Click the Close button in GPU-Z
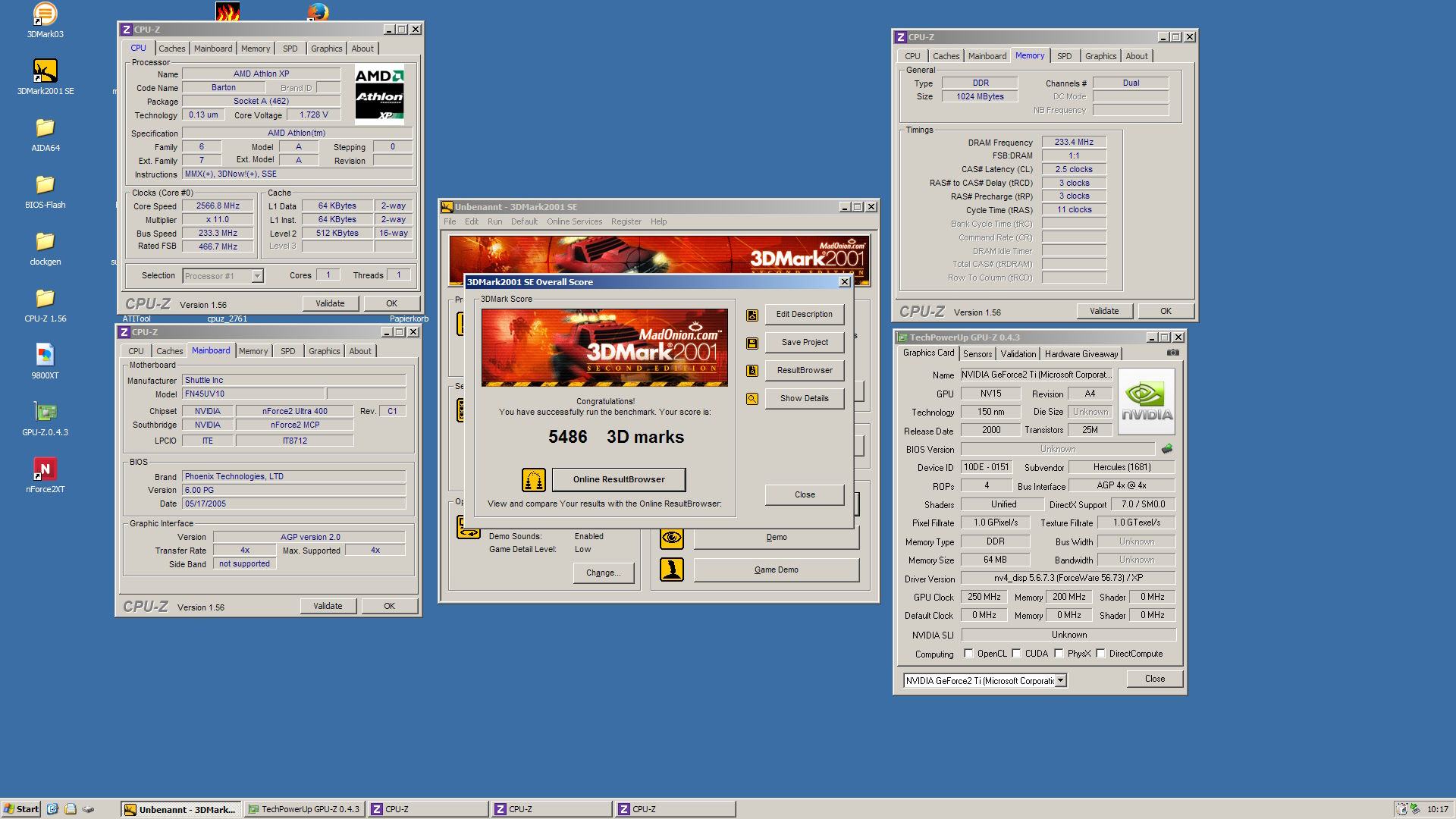Viewport: 1456px width, 819px height. coord(1155,679)
